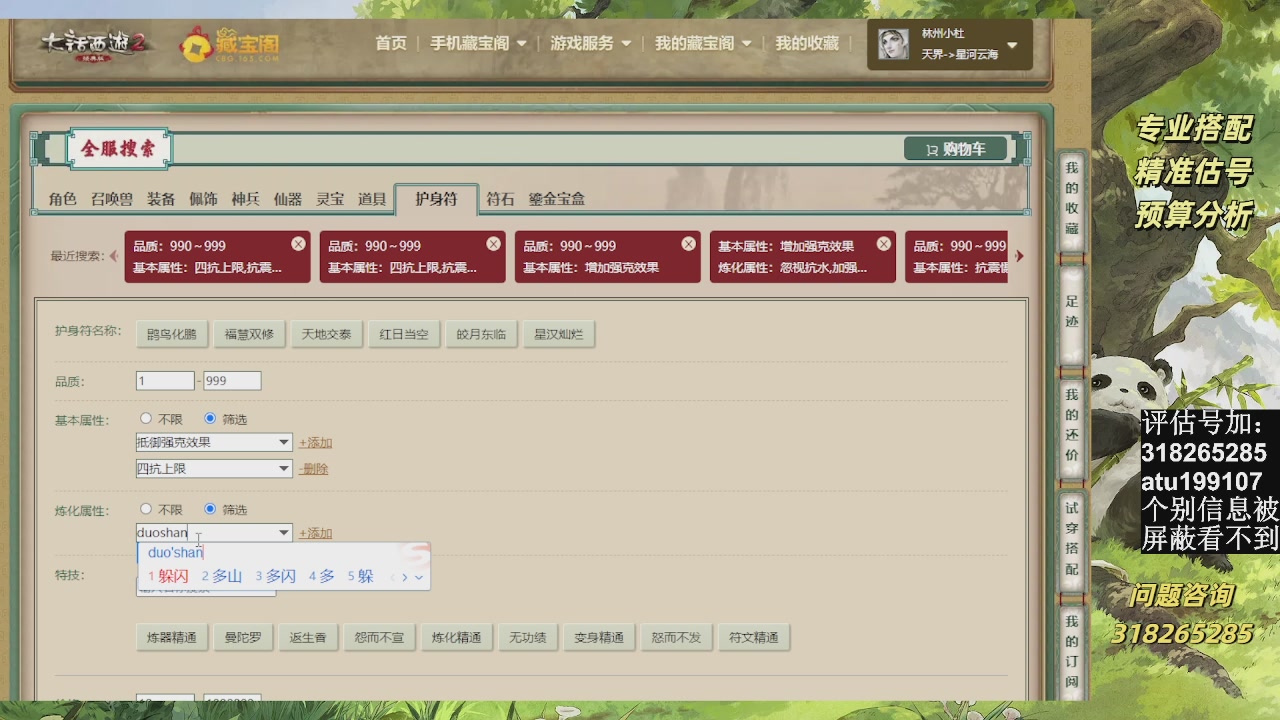The width and height of the screenshot is (1280, 720).
Task: Choose 星汉灿烂 amulet name
Action: 559,334
